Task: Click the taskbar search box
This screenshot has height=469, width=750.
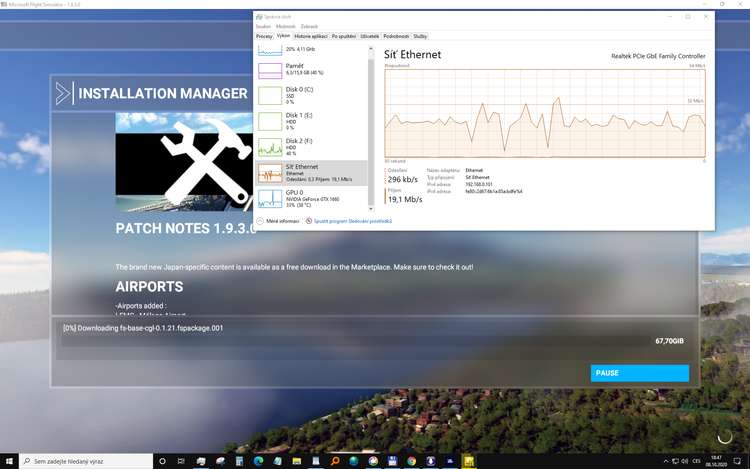Action: coord(86,461)
